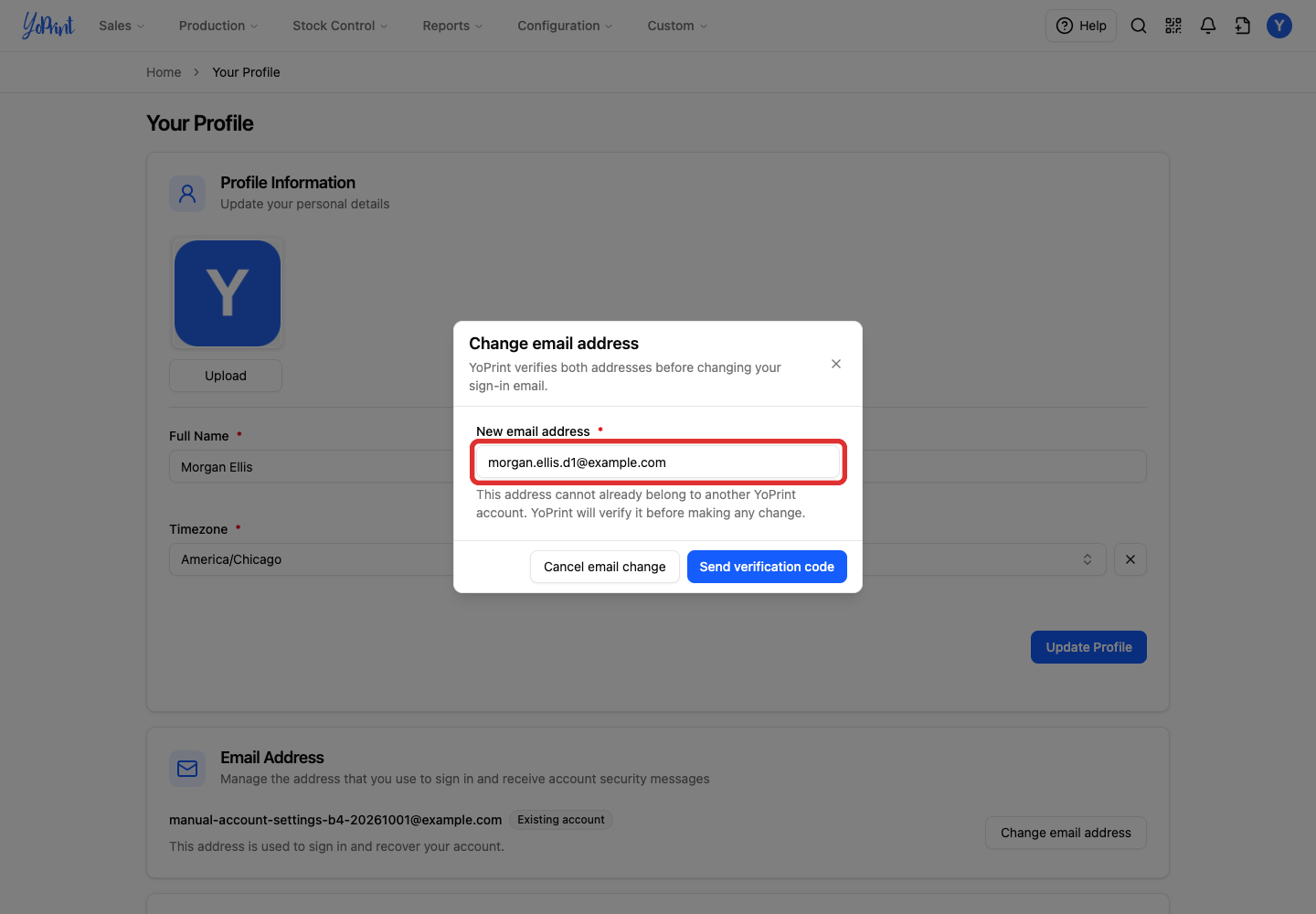Screen dimensions: 1316x914
Task: Click the envelope icon beside Email Address
Action: pyautogui.click(x=187, y=769)
